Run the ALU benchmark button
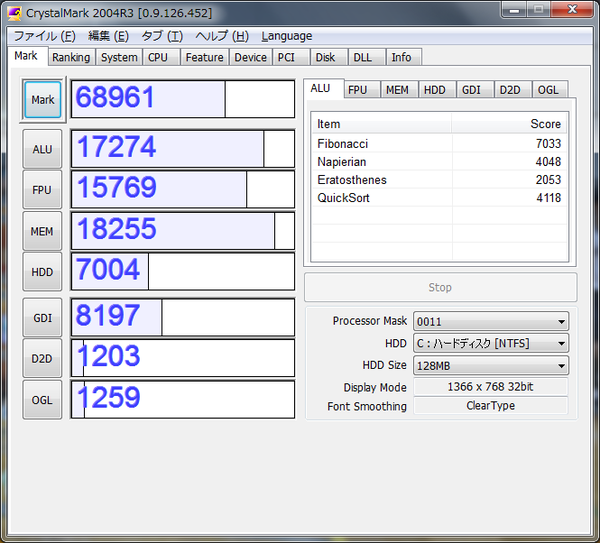Image resolution: width=600 pixels, height=543 pixels. (x=42, y=149)
